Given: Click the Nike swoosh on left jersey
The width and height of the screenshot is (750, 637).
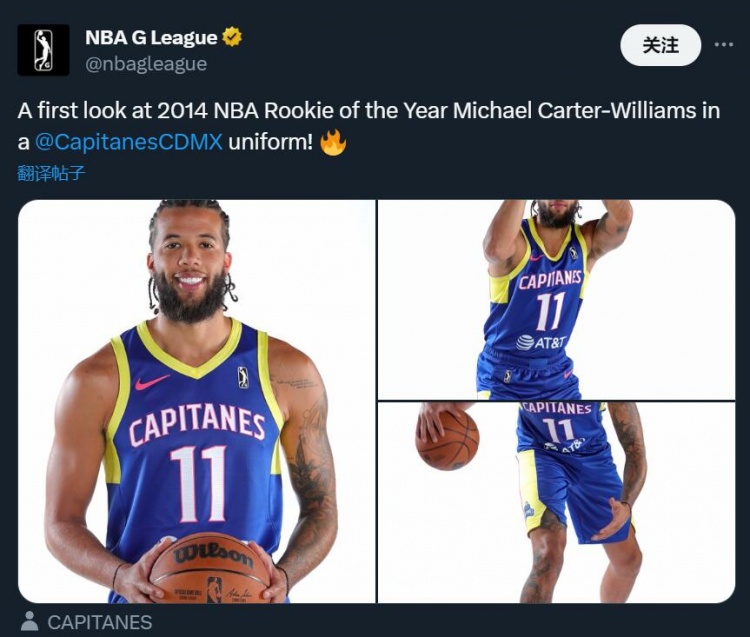Looking at the screenshot, I should [151, 382].
